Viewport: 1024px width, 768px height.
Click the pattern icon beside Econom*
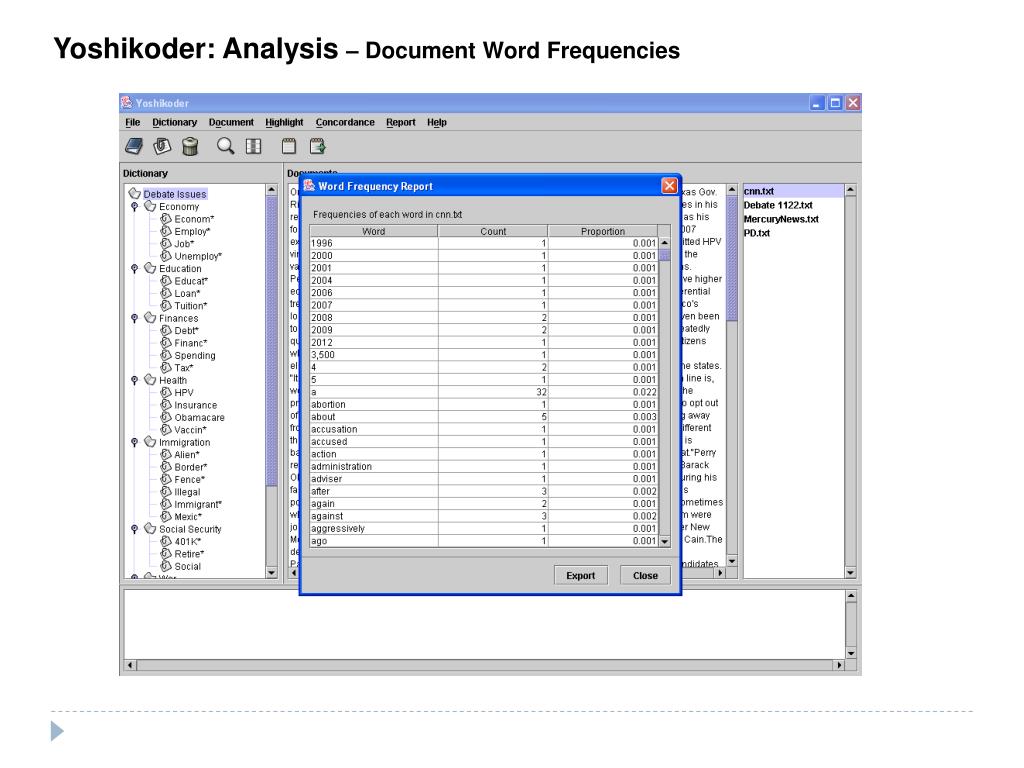166,219
